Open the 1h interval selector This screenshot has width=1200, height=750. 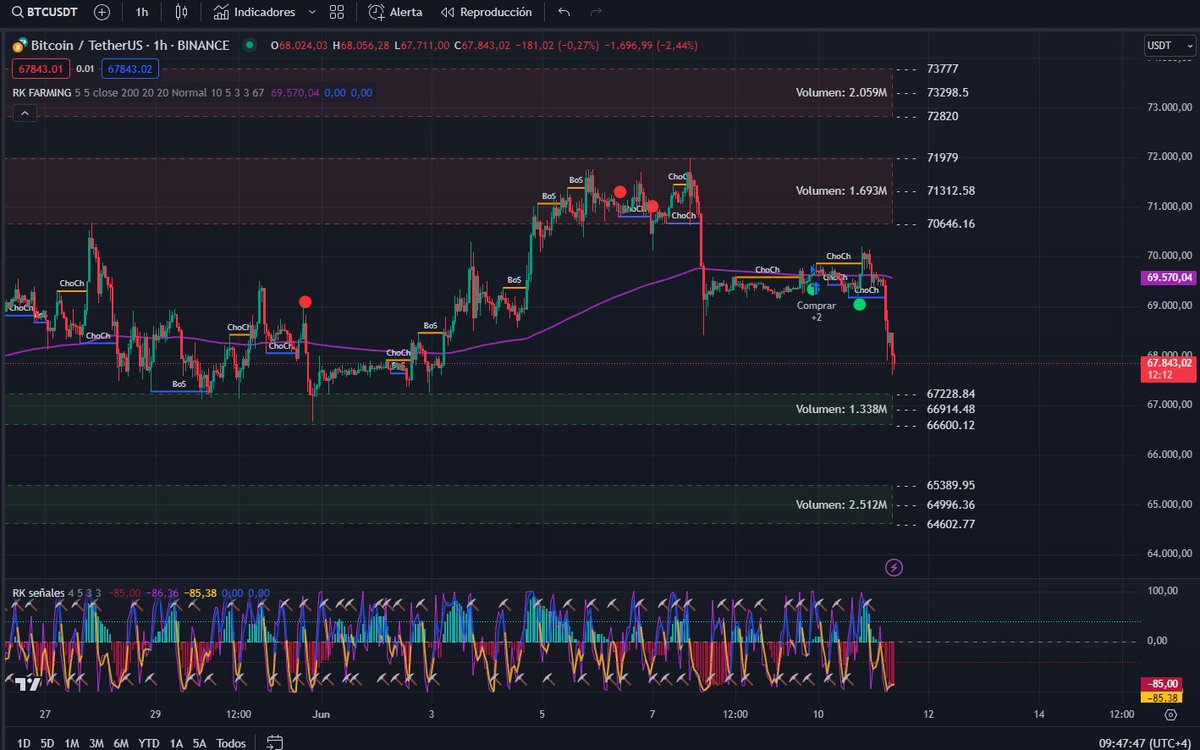coord(142,12)
